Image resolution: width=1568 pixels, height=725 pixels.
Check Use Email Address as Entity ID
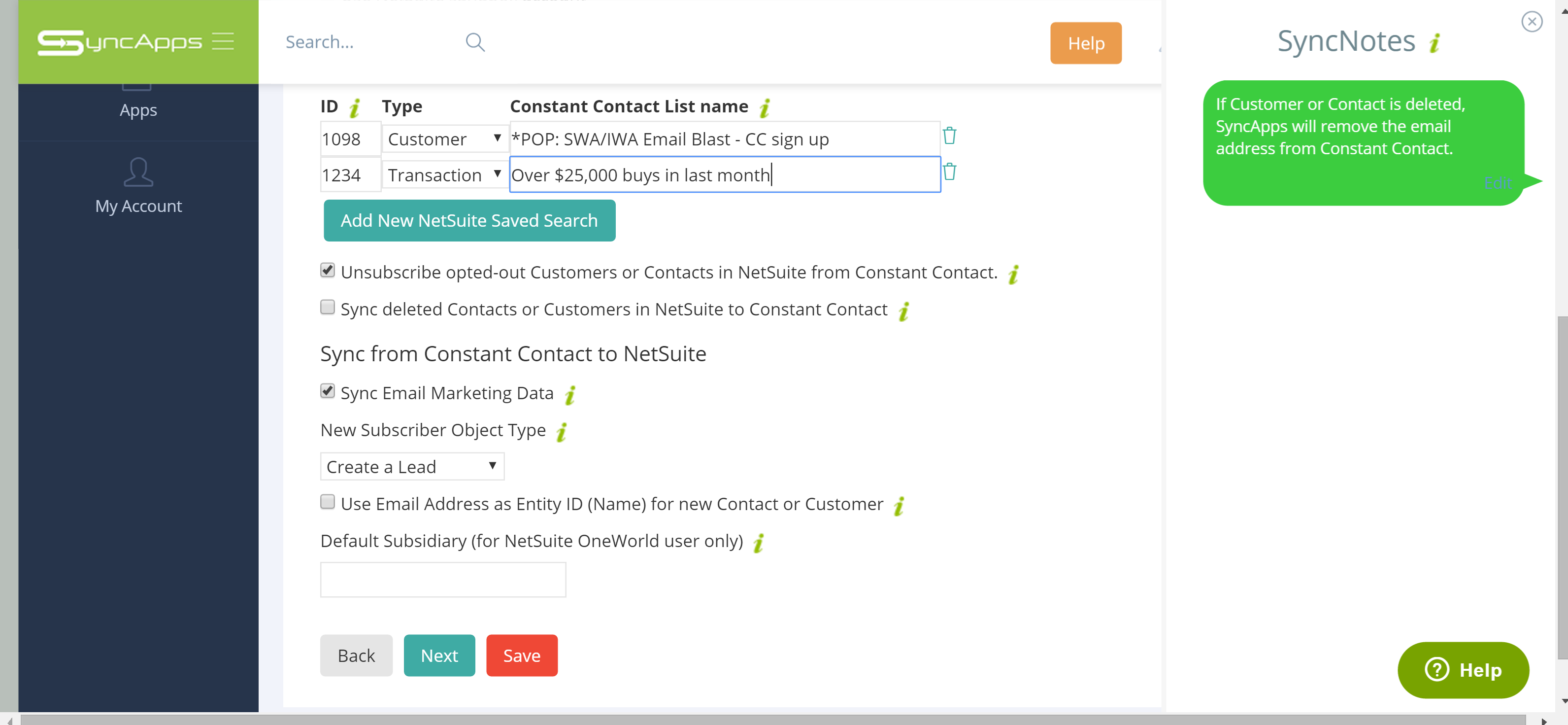click(x=328, y=502)
